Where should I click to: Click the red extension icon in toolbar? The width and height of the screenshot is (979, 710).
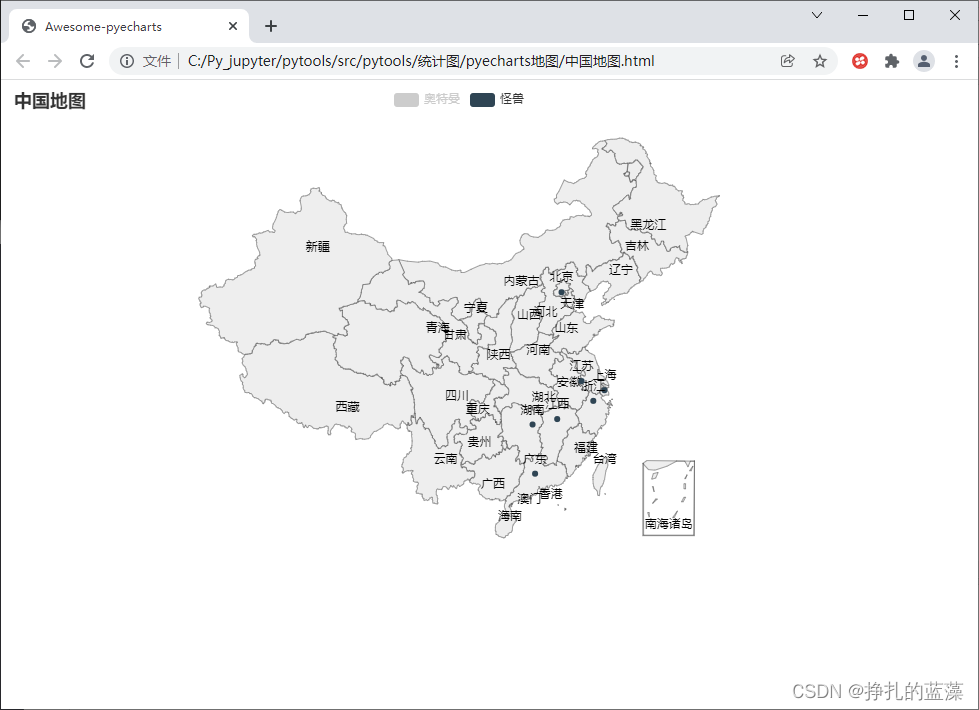pos(860,61)
